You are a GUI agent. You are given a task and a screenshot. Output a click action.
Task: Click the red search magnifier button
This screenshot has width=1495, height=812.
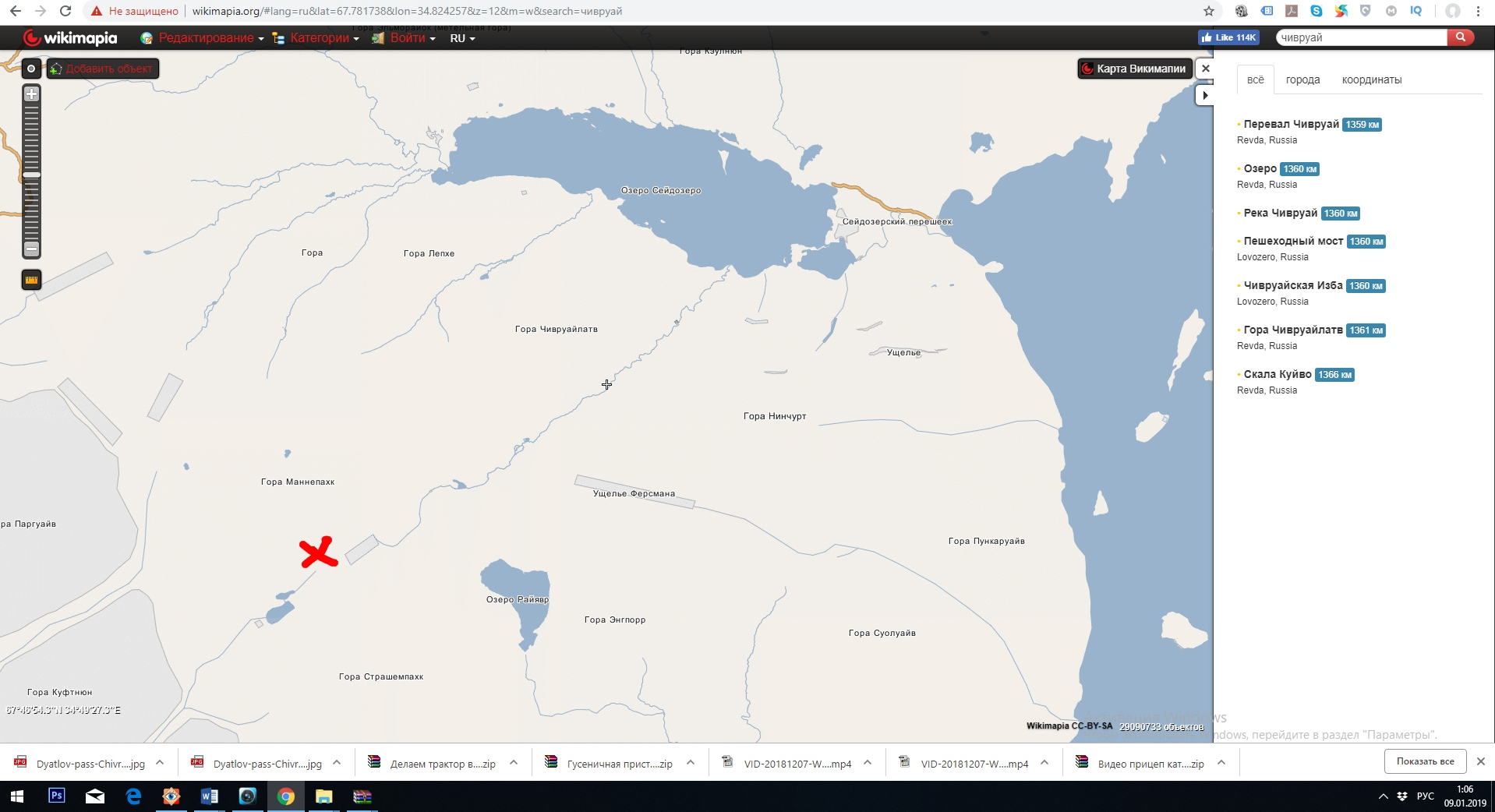(x=1460, y=37)
